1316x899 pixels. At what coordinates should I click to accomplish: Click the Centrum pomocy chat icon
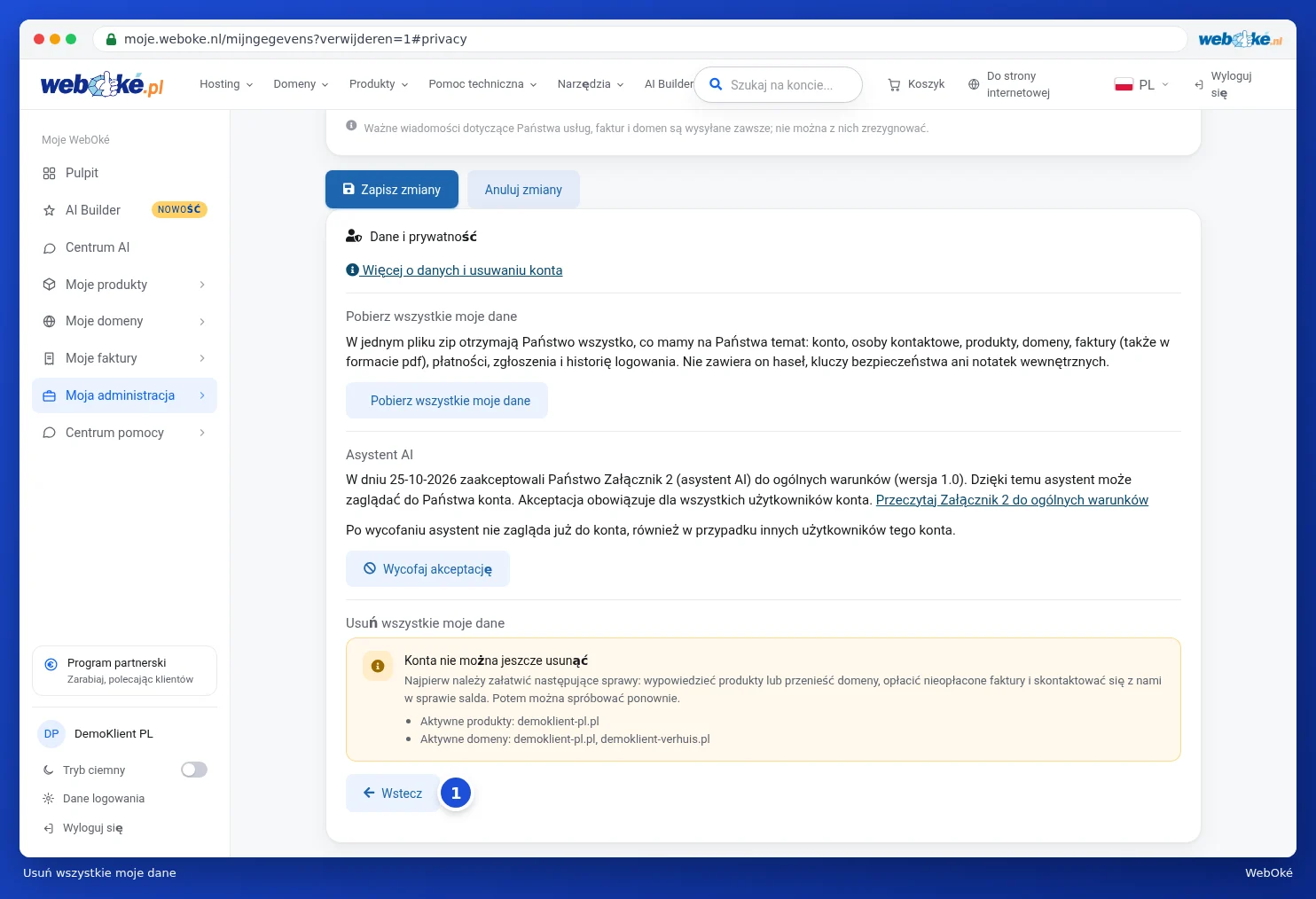pos(49,433)
